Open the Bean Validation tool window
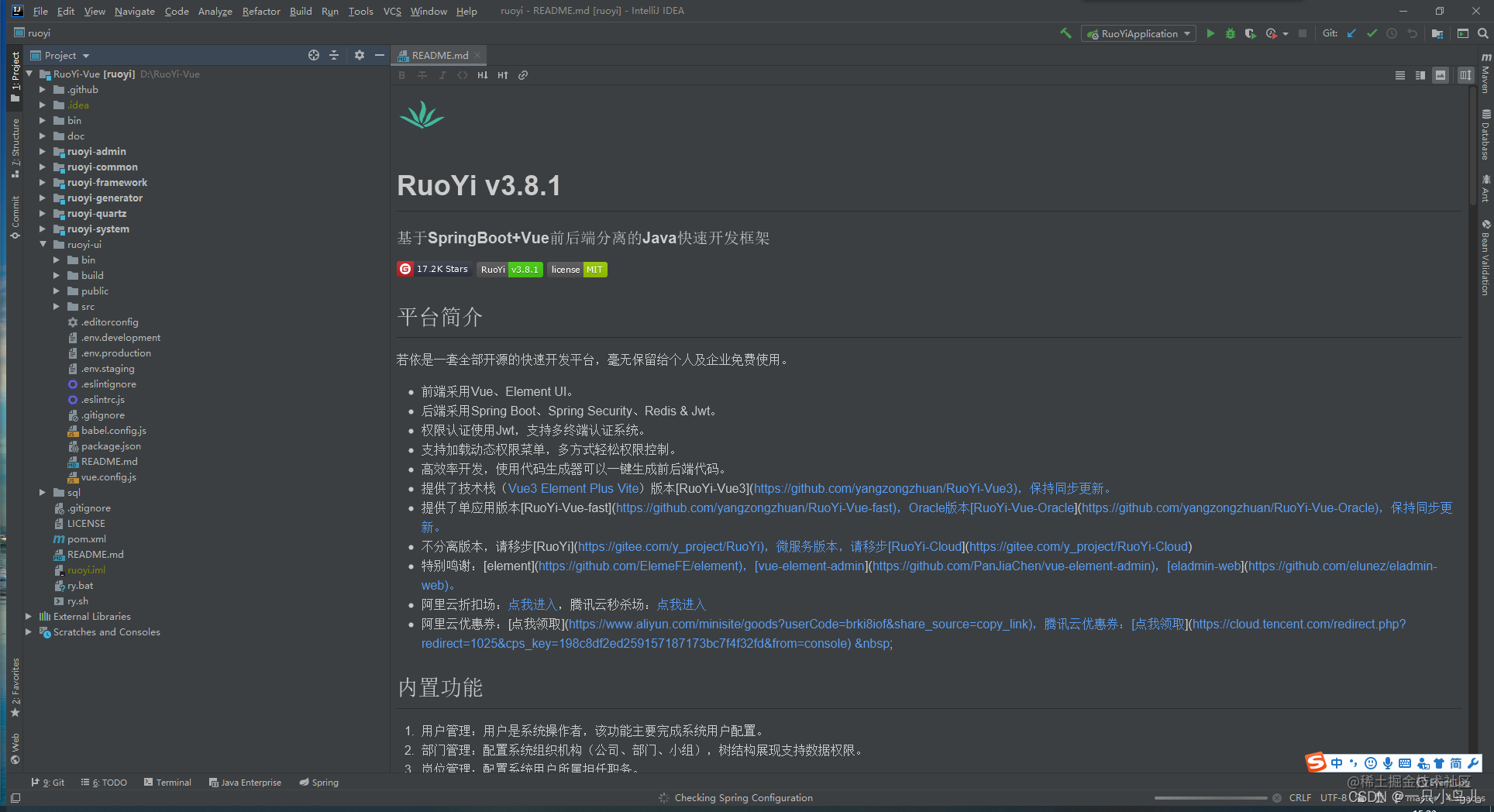The width and height of the screenshot is (1494, 812). (1485, 258)
